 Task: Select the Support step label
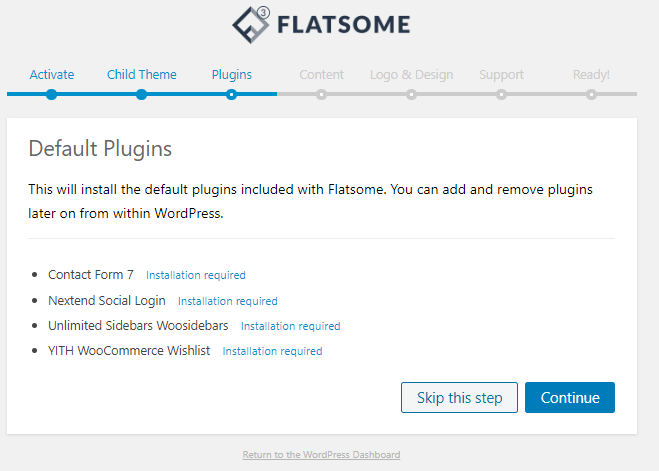[501, 75]
